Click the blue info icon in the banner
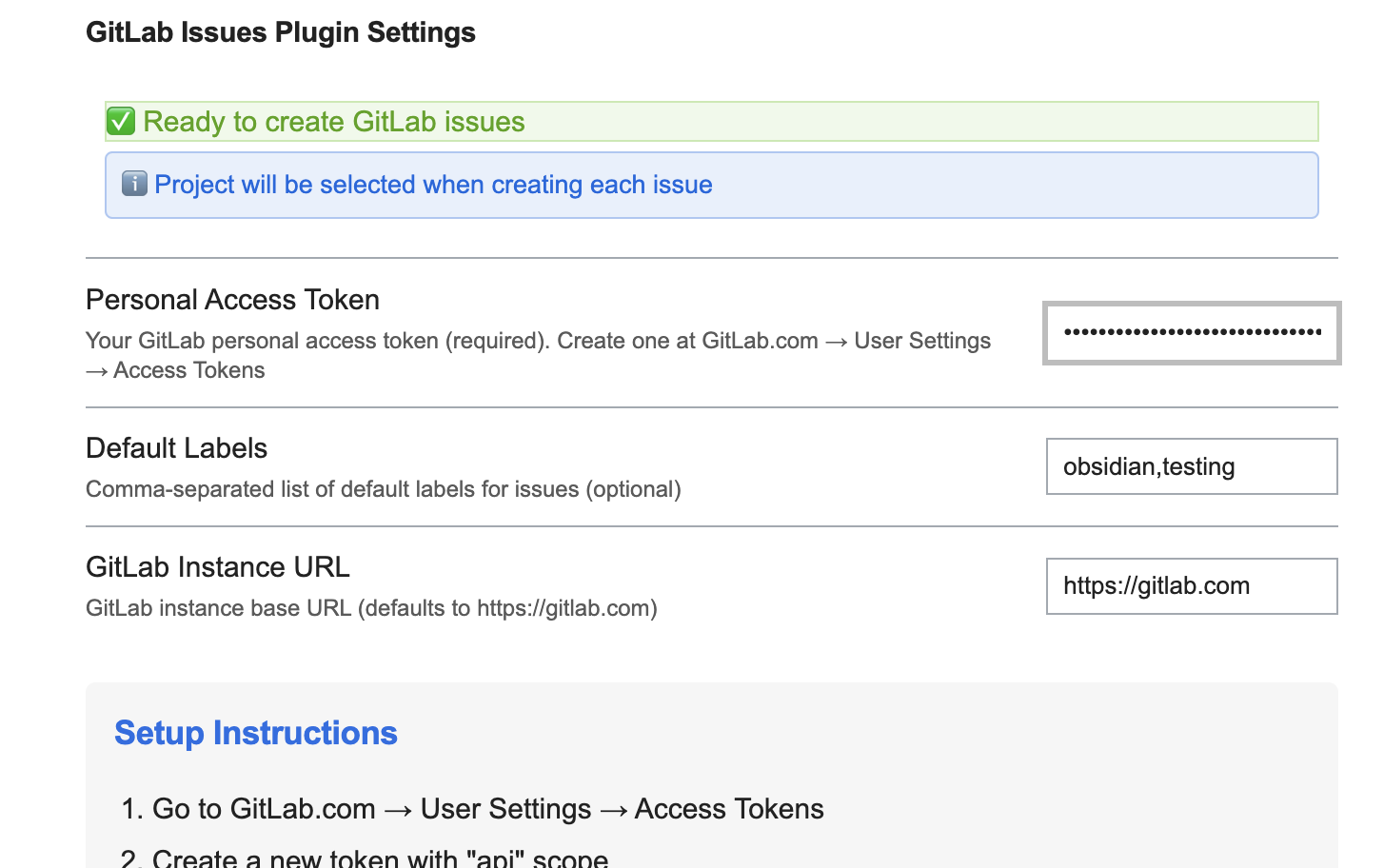Image resolution: width=1384 pixels, height=868 pixels. pyautogui.click(x=135, y=184)
